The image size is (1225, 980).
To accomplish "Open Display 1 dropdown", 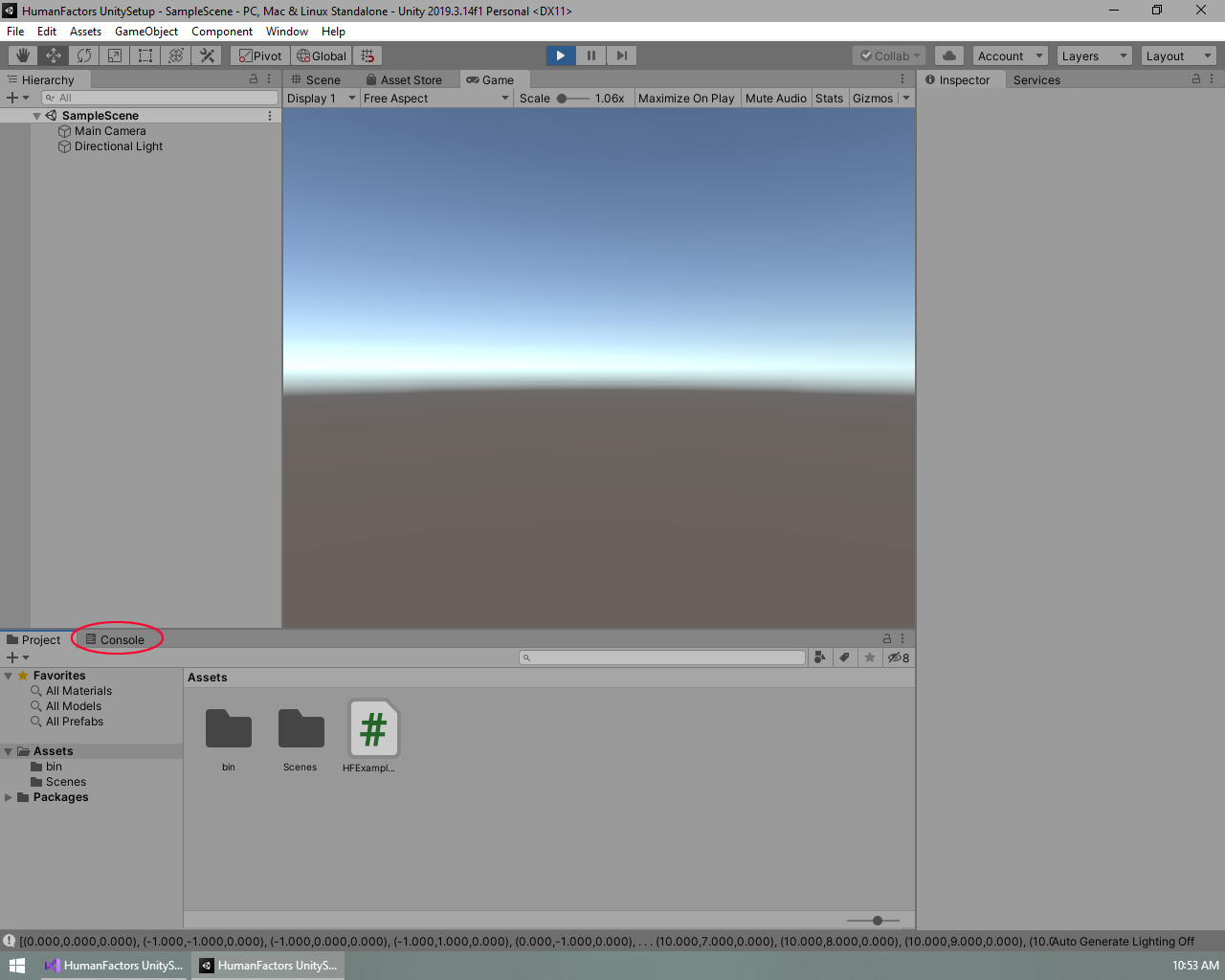I will [322, 99].
